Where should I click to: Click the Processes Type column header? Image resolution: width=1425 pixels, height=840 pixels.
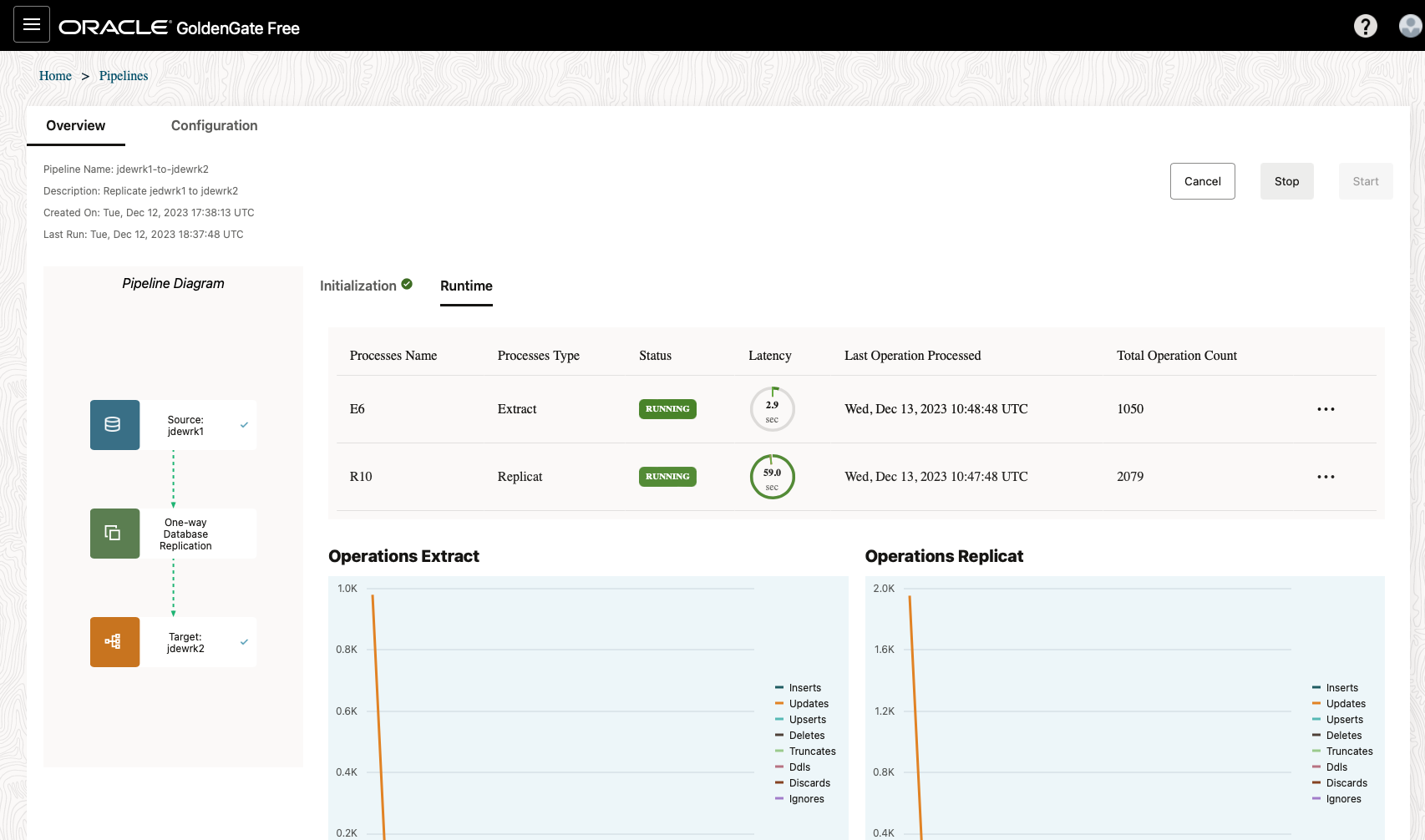click(x=539, y=356)
